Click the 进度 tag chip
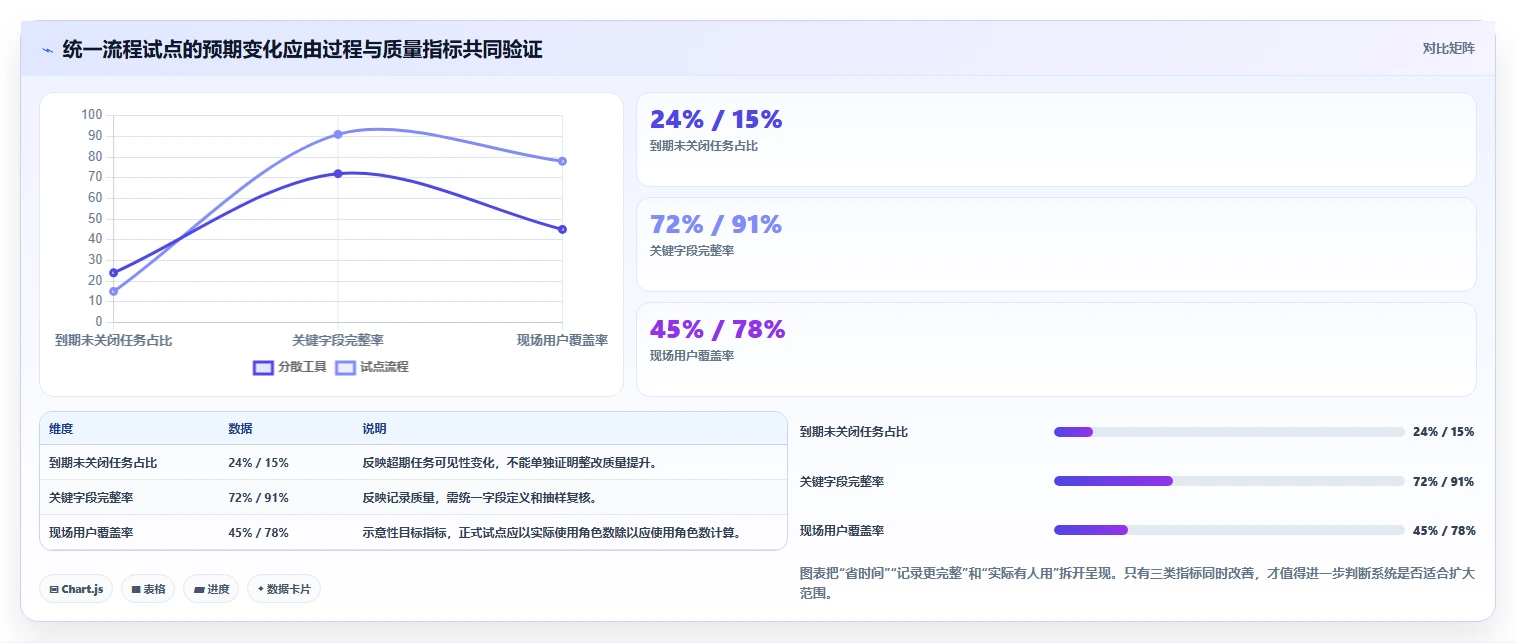The width and height of the screenshot is (1516, 643). pyautogui.click(x=211, y=589)
